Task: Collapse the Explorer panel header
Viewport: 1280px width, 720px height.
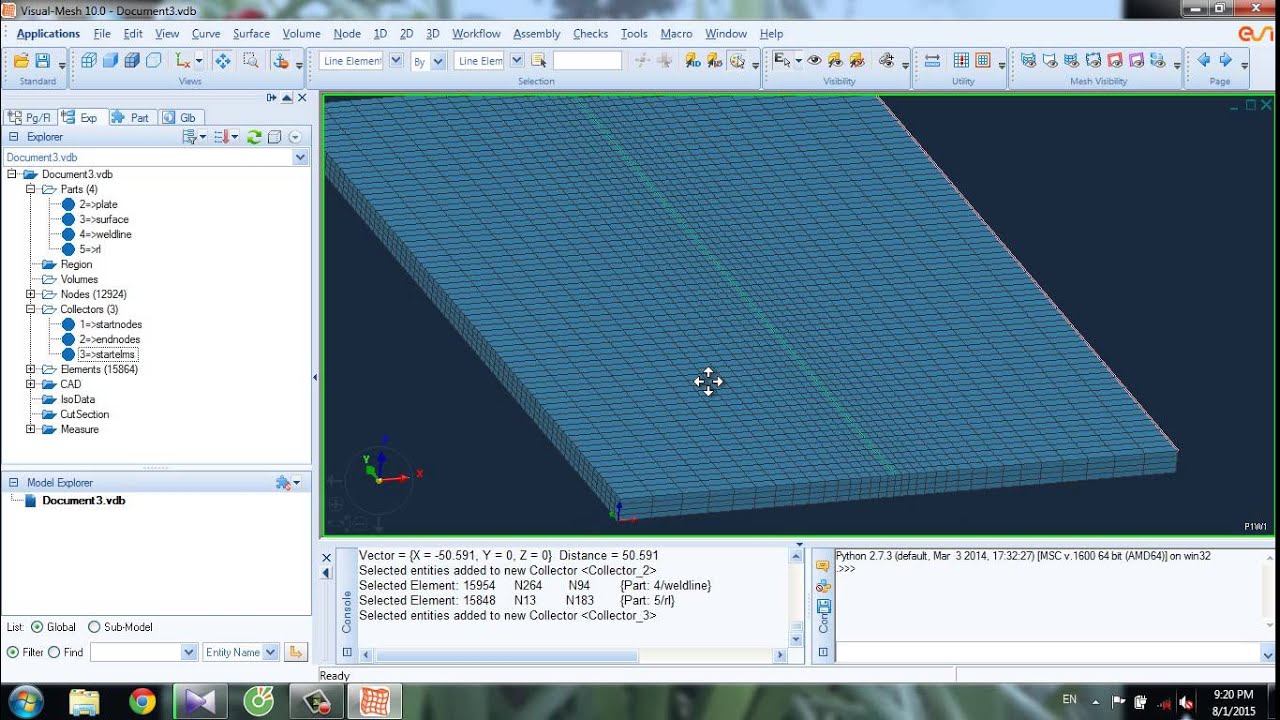Action: (x=14, y=137)
